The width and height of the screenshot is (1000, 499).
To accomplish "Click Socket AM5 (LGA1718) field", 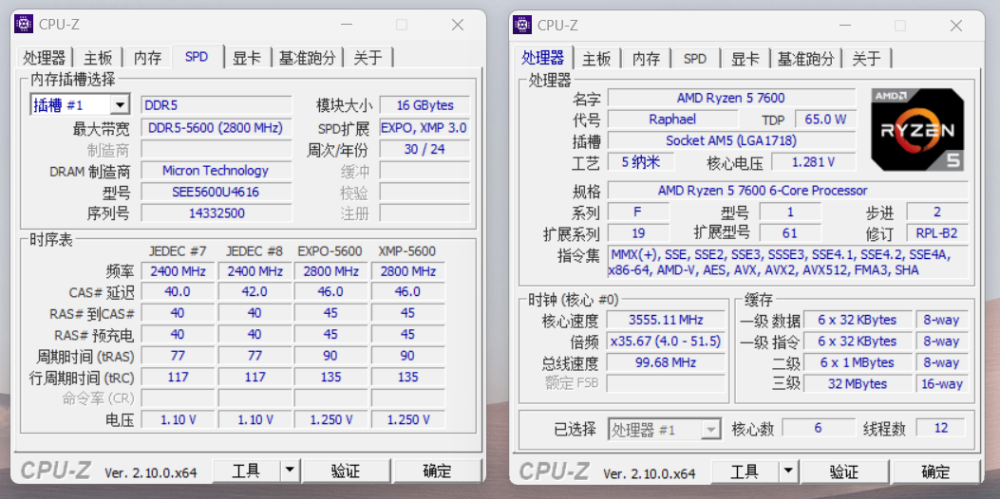I will coord(732,140).
